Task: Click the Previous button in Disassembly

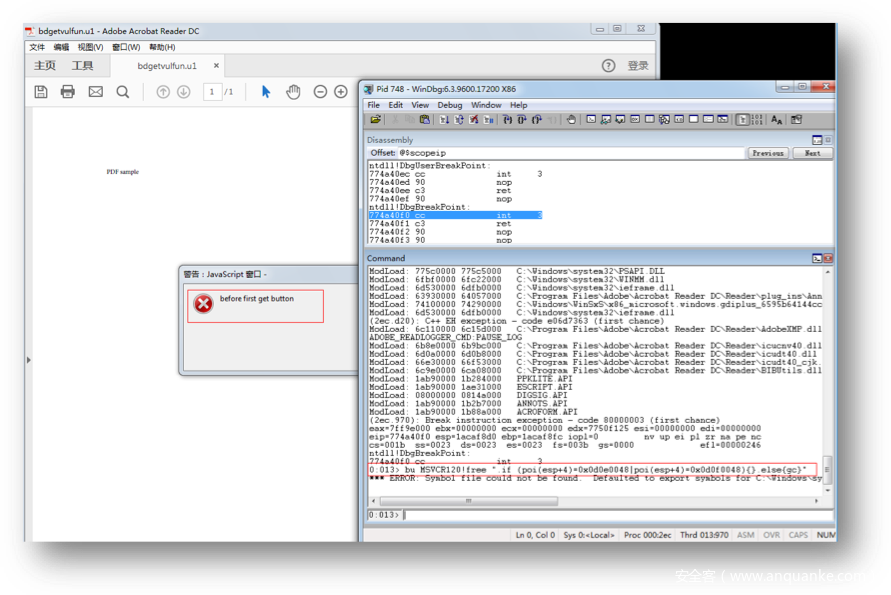Action: click(768, 153)
